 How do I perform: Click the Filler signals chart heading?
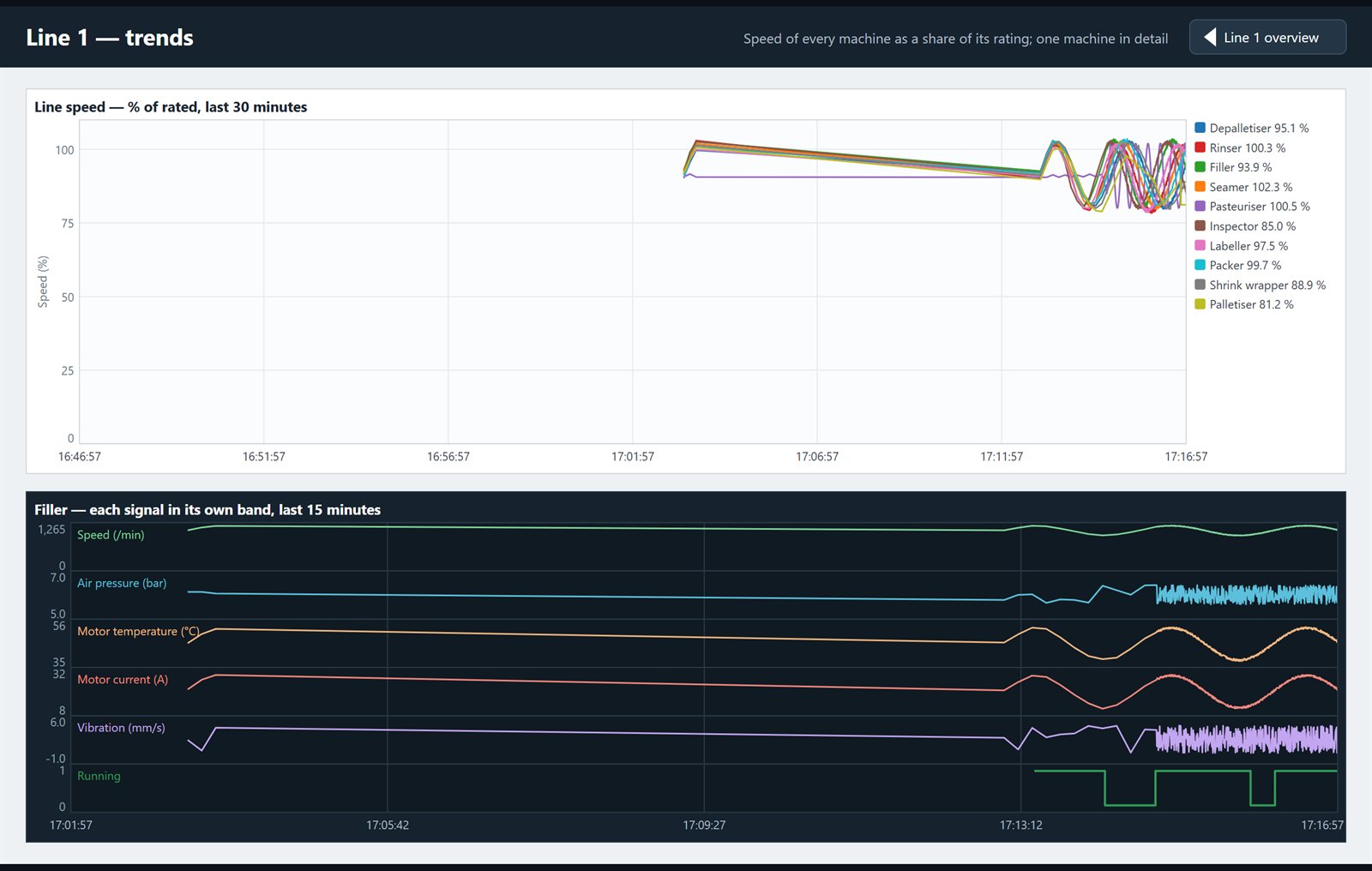(208, 510)
